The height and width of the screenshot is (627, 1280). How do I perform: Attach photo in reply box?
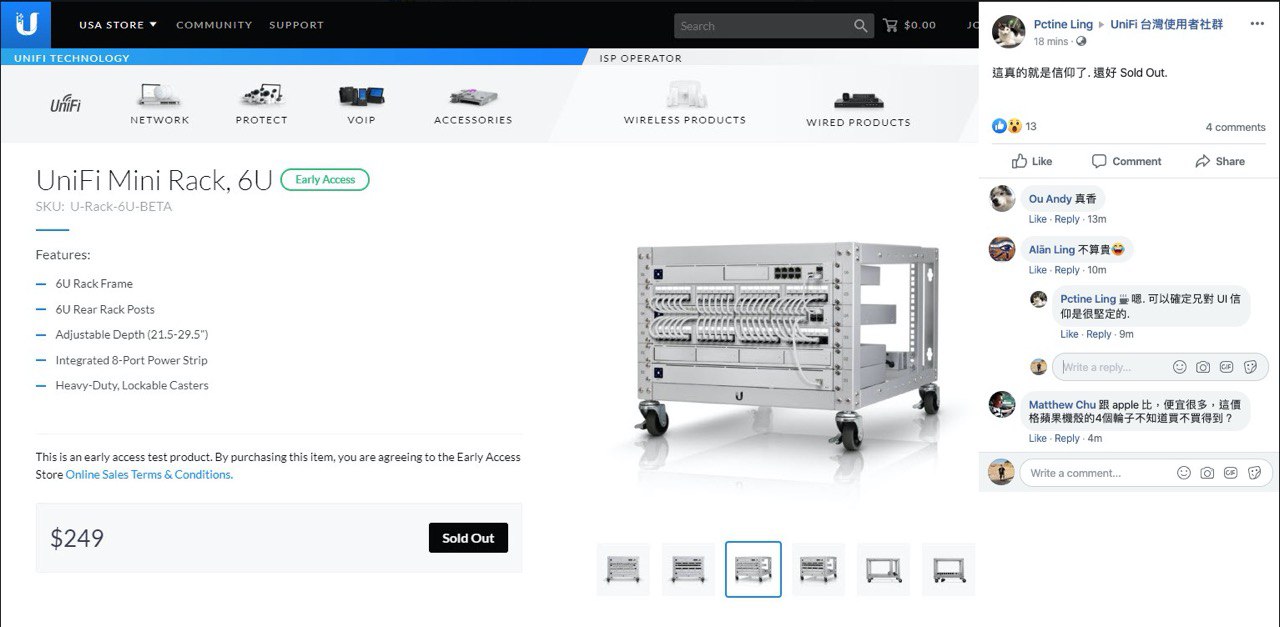[1203, 367]
